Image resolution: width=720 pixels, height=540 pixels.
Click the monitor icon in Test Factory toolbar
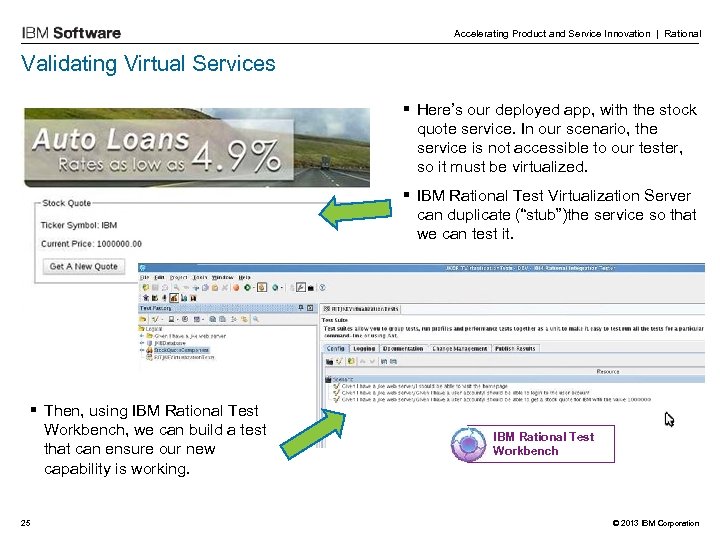tap(171, 319)
